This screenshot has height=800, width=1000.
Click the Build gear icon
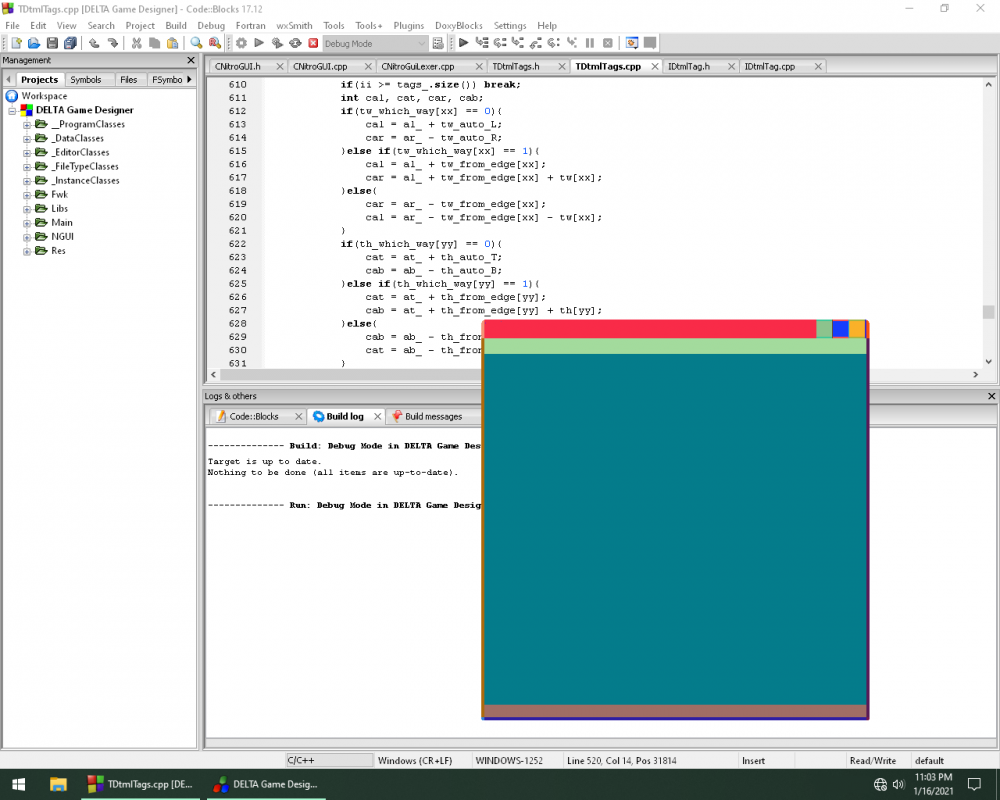click(x=241, y=43)
